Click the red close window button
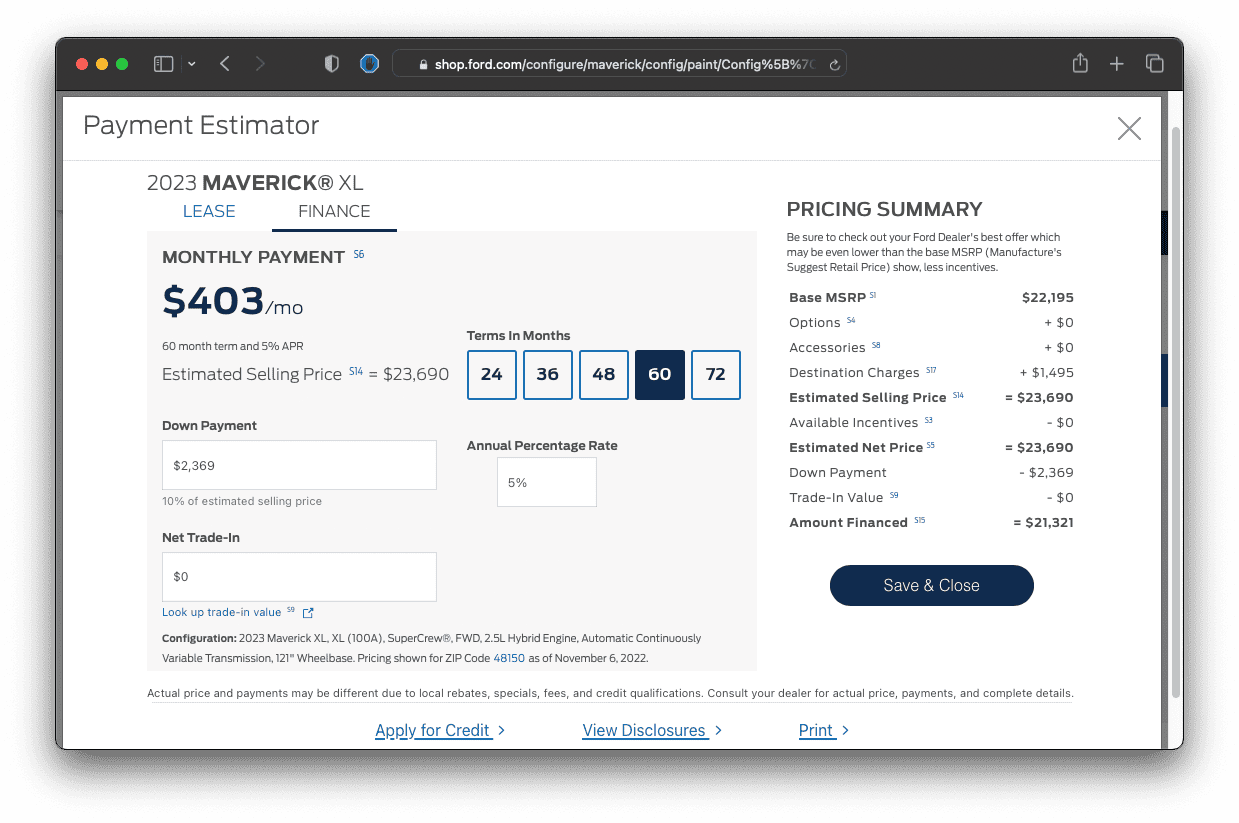 tap(82, 64)
